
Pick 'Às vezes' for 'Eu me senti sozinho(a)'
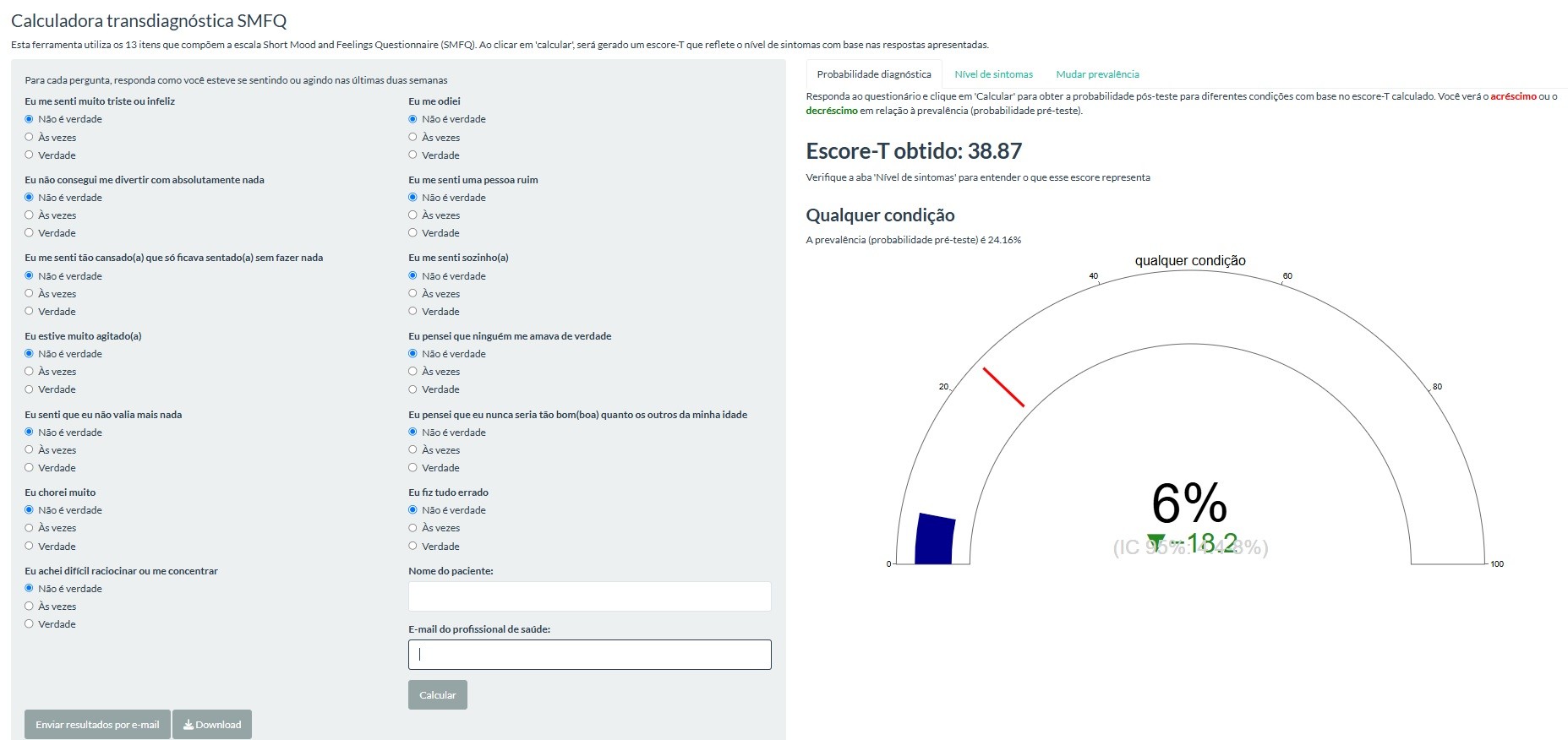pos(413,293)
